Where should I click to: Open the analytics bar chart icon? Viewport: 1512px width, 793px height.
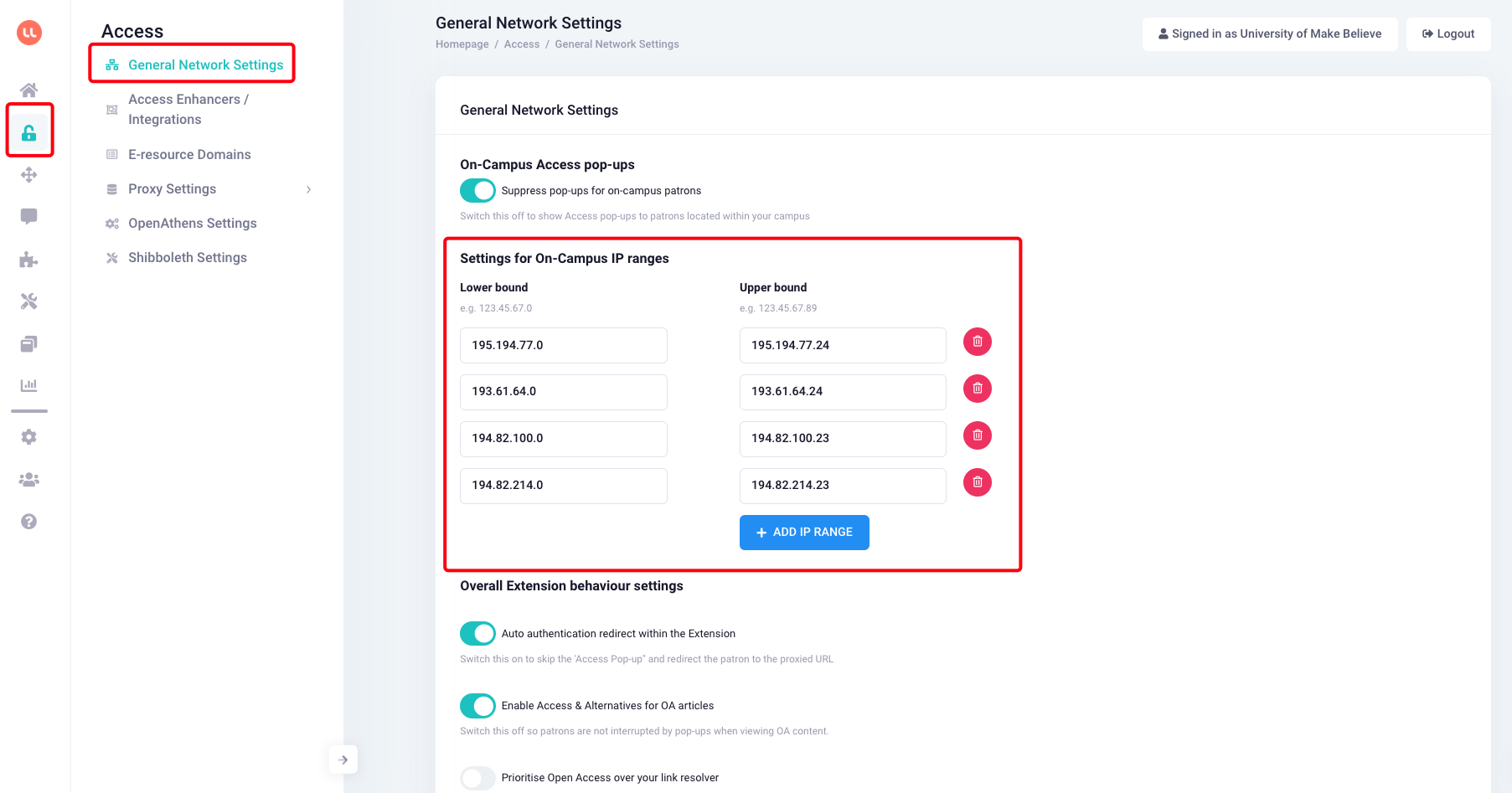click(x=28, y=385)
